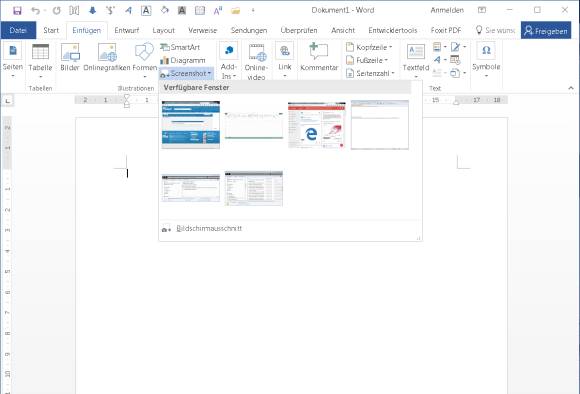The height and width of the screenshot is (394, 580).
Task: Open the Formen shapes gallery
Action: point(145,61)
